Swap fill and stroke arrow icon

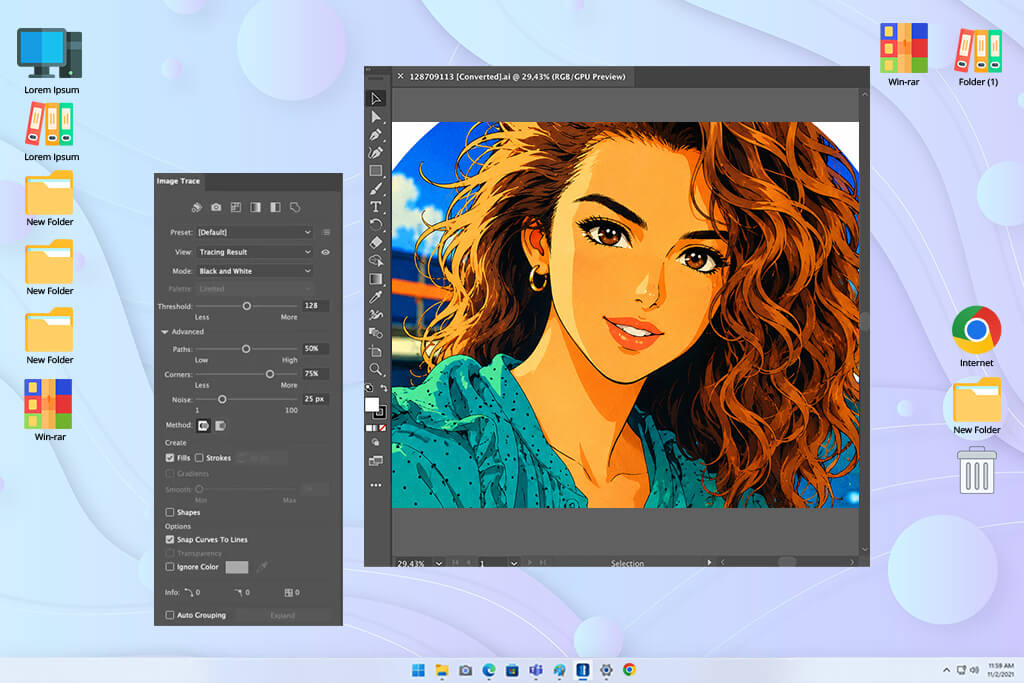384,388
